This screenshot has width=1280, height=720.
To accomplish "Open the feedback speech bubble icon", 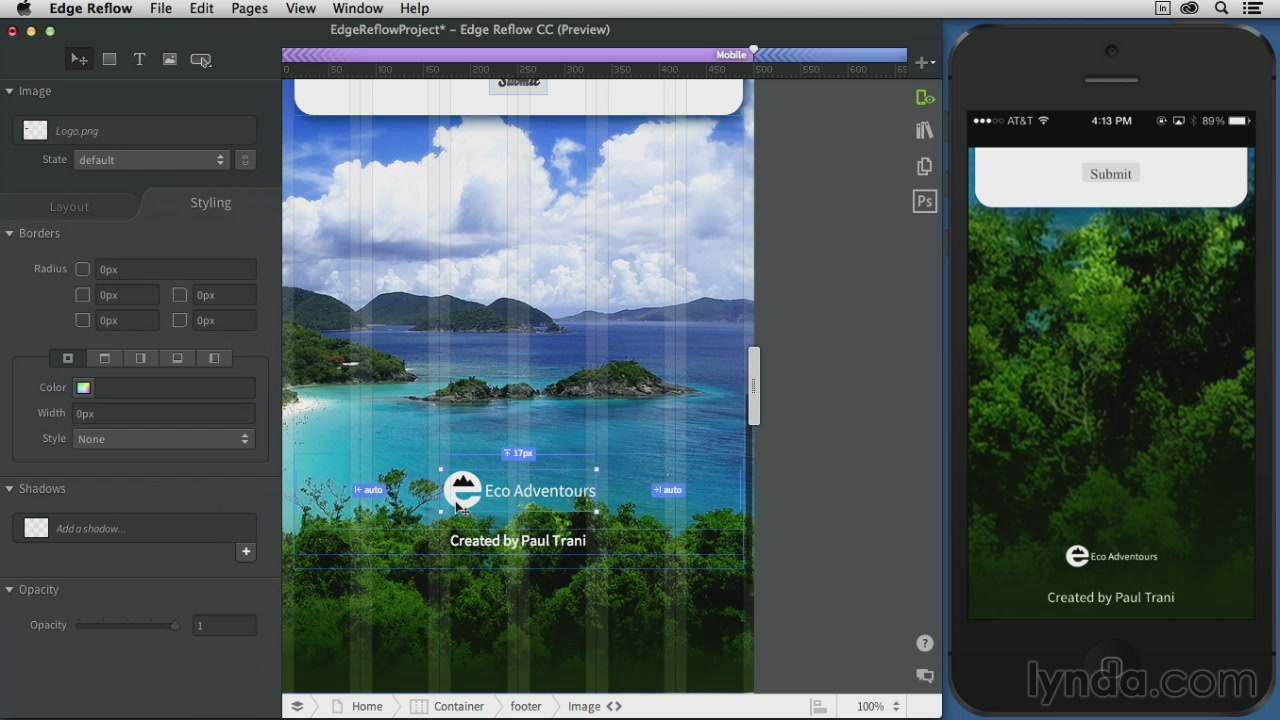I will [x=925, y=676].
